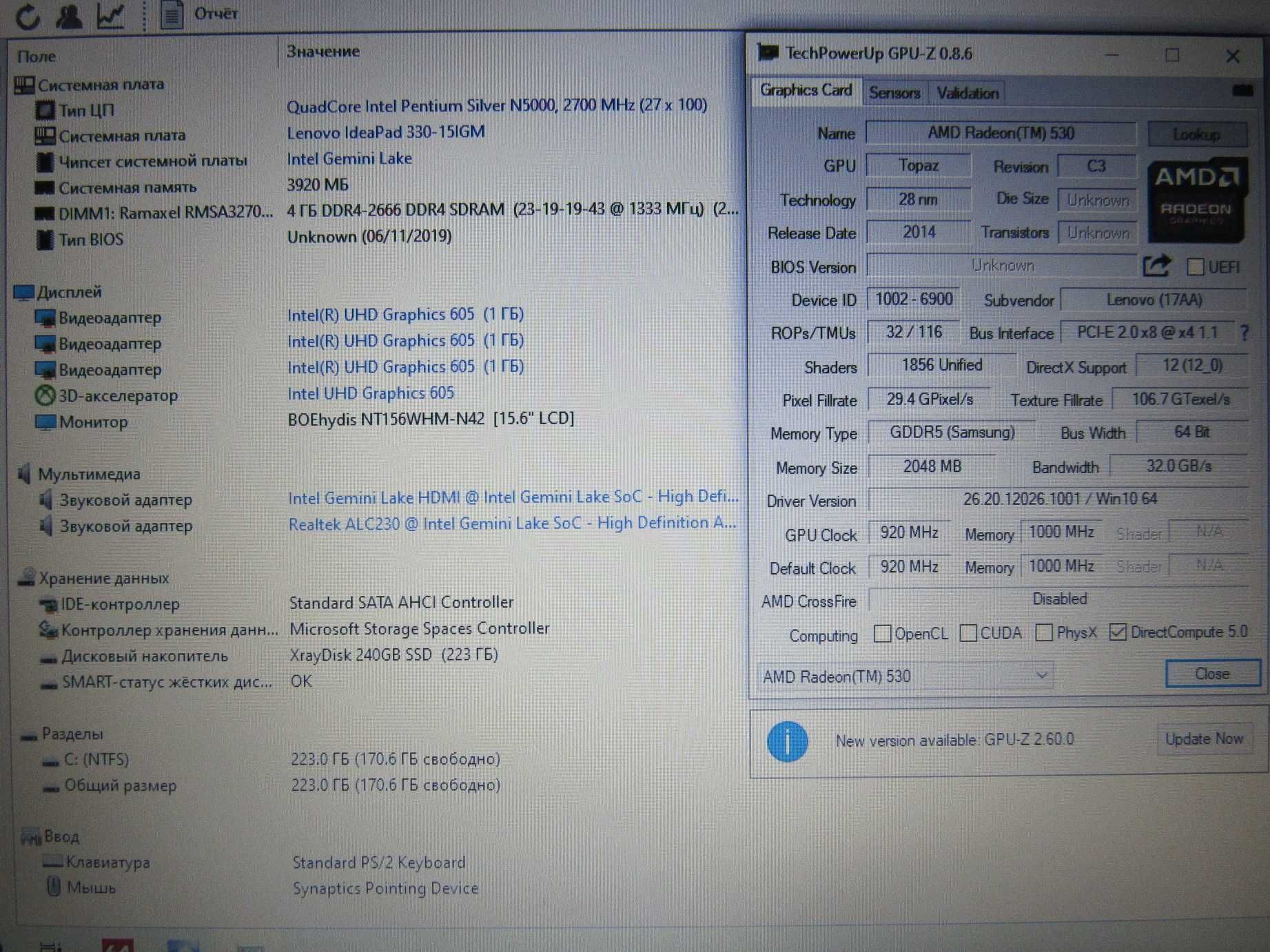Click the Memory Type GDDR5 (Samsung) field
1270x952 pixels.
tap(952, 432)
